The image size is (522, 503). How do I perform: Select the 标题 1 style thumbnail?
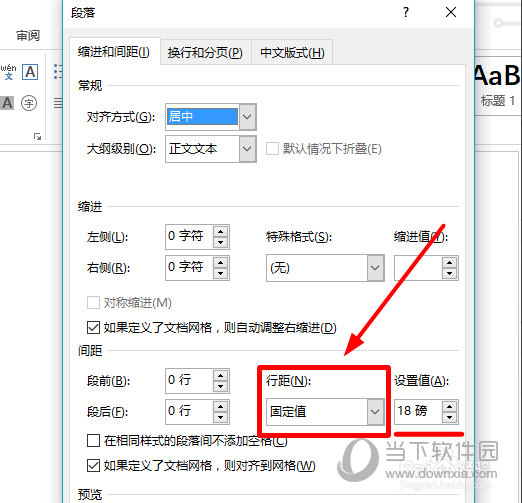point(498,87)
